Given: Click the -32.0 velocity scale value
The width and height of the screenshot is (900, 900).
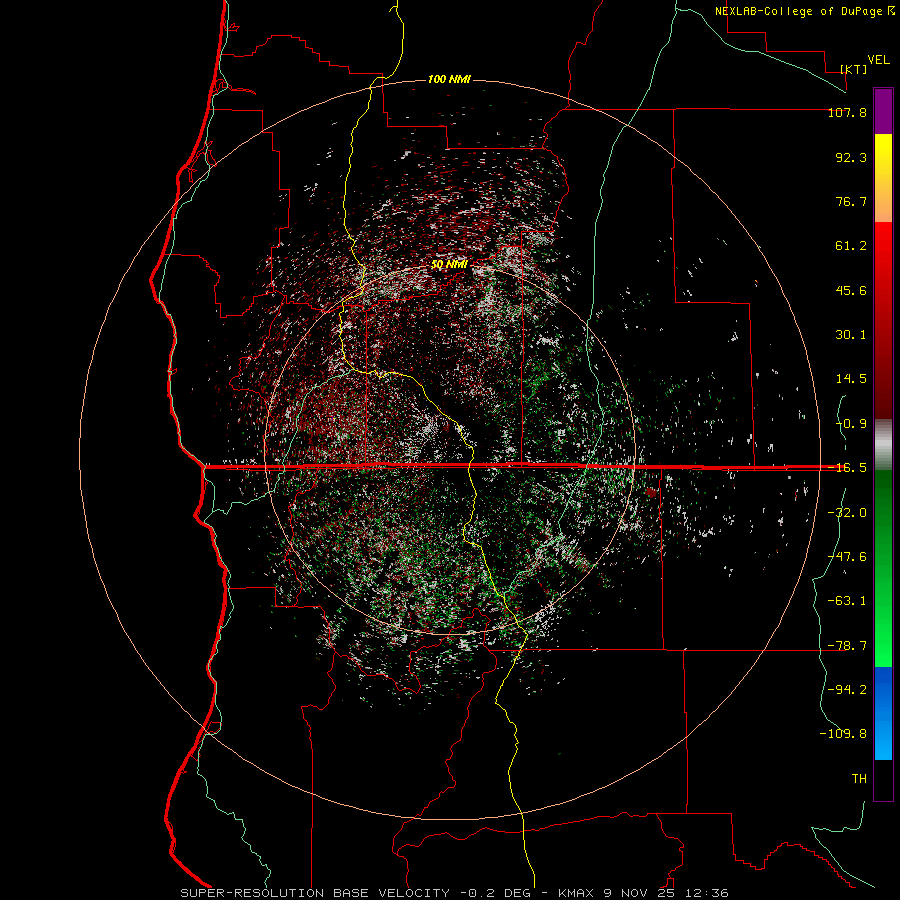Looking at the screenshot, I should point(847,513).
